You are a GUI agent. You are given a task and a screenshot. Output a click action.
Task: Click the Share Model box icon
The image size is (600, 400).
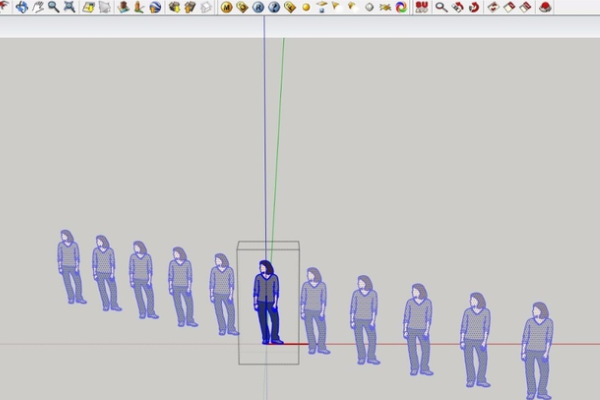(190, 7)
